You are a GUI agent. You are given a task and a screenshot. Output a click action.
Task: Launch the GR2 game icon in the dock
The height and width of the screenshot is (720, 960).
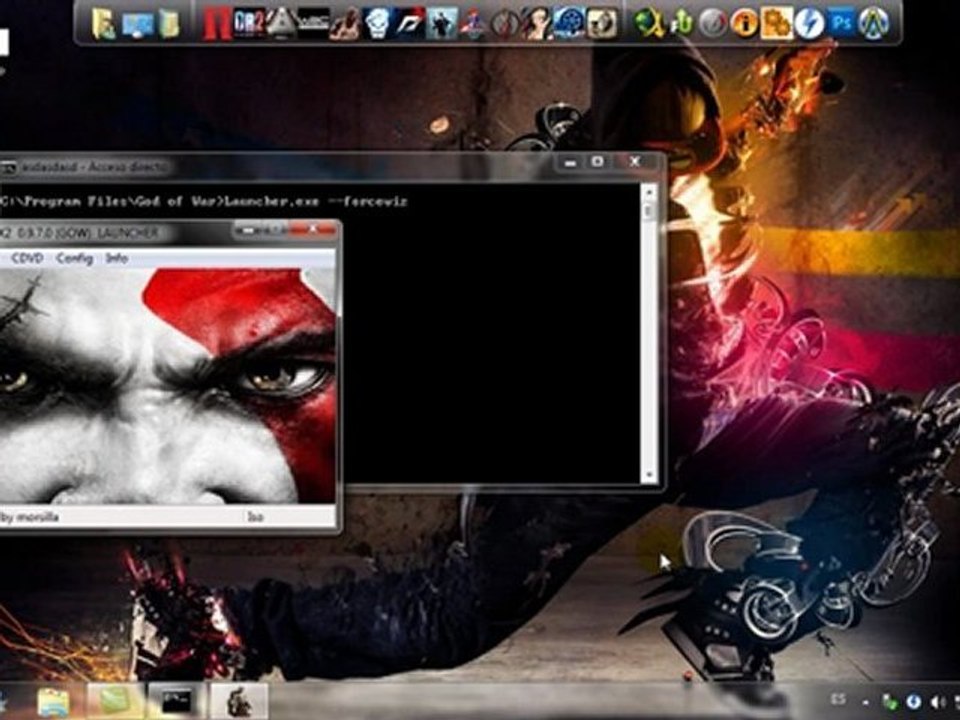pyautogui.click(x=249, y=23)
